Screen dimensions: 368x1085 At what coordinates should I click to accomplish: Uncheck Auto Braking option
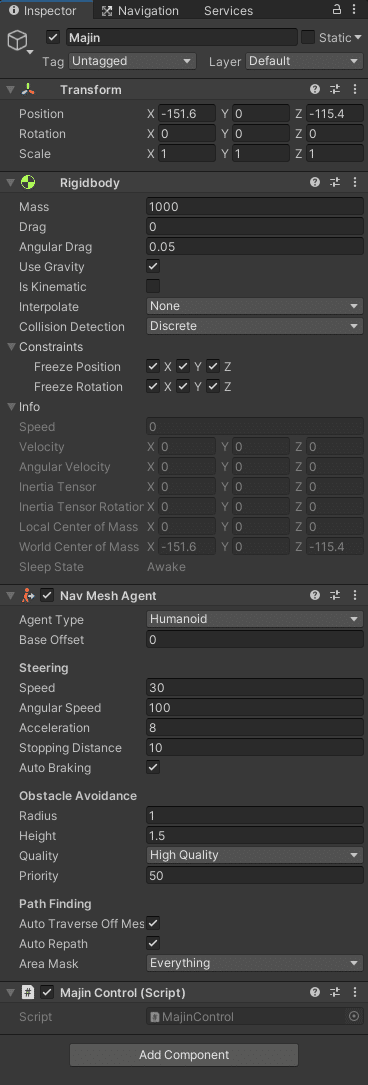(x=154, y=767)
